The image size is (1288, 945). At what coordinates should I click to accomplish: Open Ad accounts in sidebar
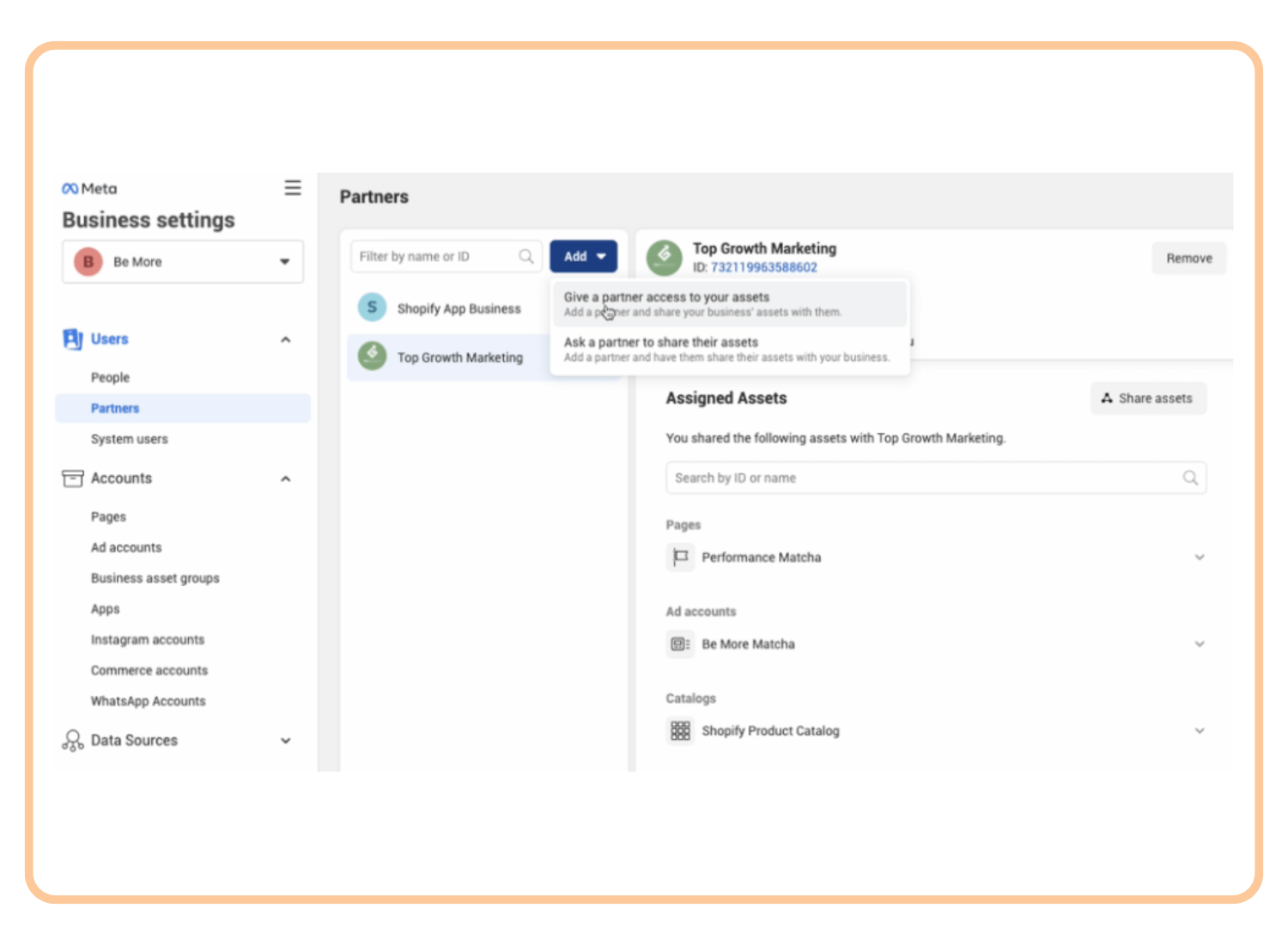coord(126,547)
